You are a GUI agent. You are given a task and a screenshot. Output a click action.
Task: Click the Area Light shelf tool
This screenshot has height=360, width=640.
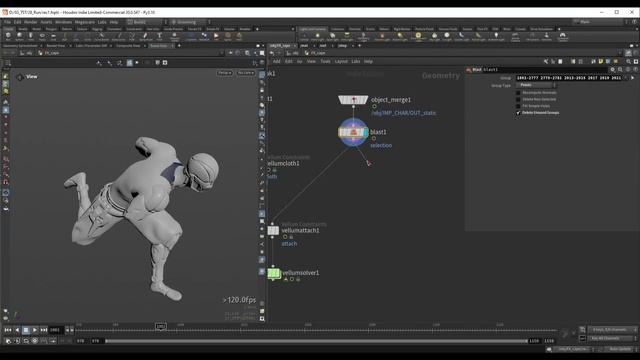[347, 37]
